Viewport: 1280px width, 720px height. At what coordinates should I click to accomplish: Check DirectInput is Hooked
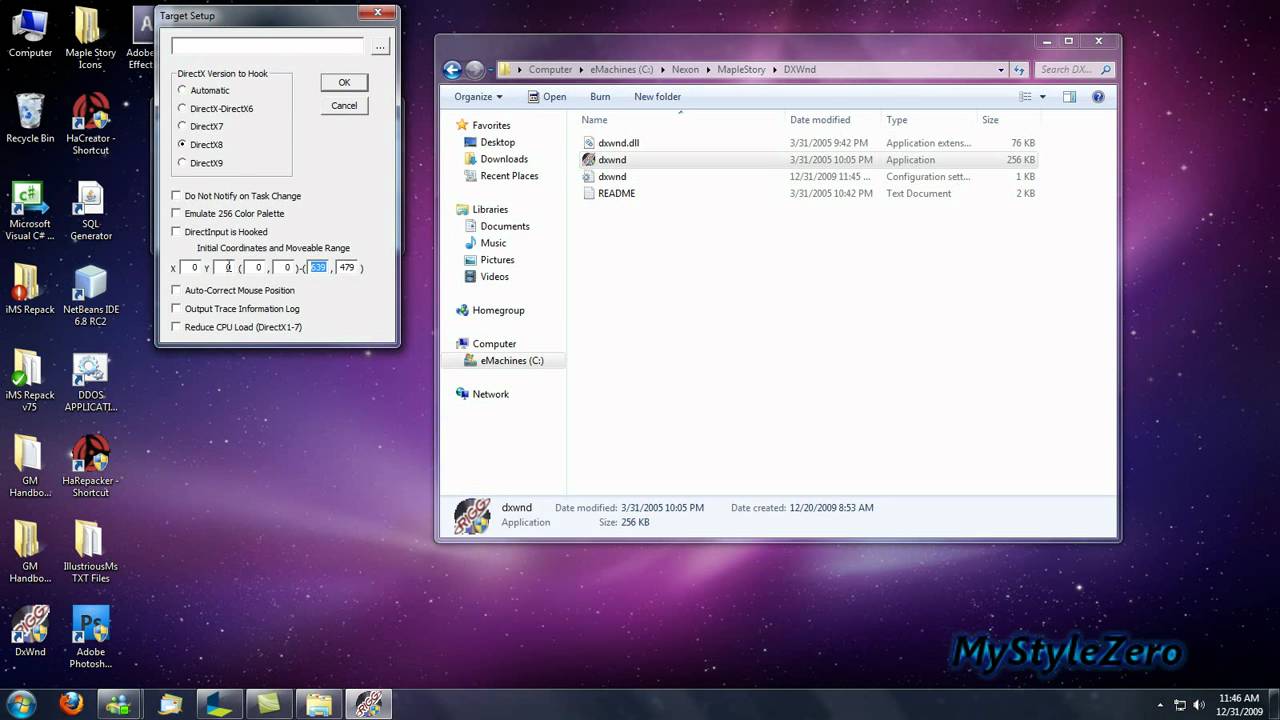click(x=177, y=232)
